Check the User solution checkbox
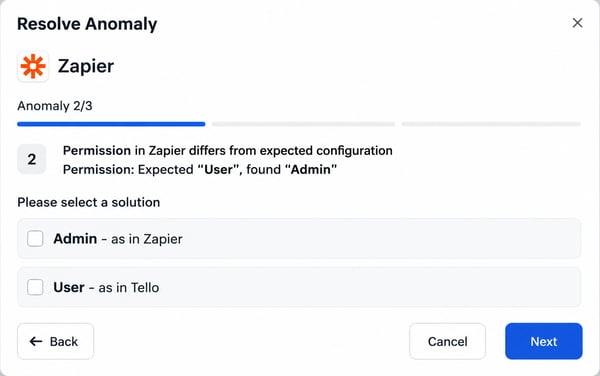This screenshot has height=376, width=600. pos(35,287)
